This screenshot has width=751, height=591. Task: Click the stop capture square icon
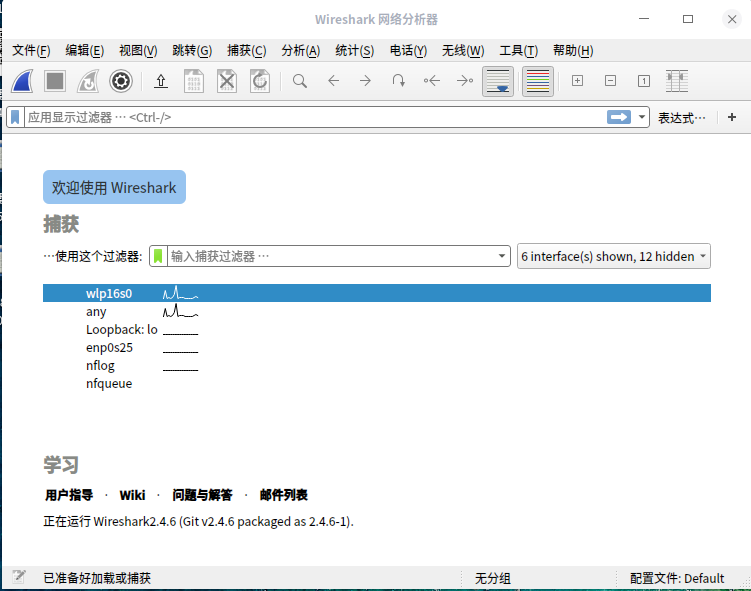click(55, 81)
